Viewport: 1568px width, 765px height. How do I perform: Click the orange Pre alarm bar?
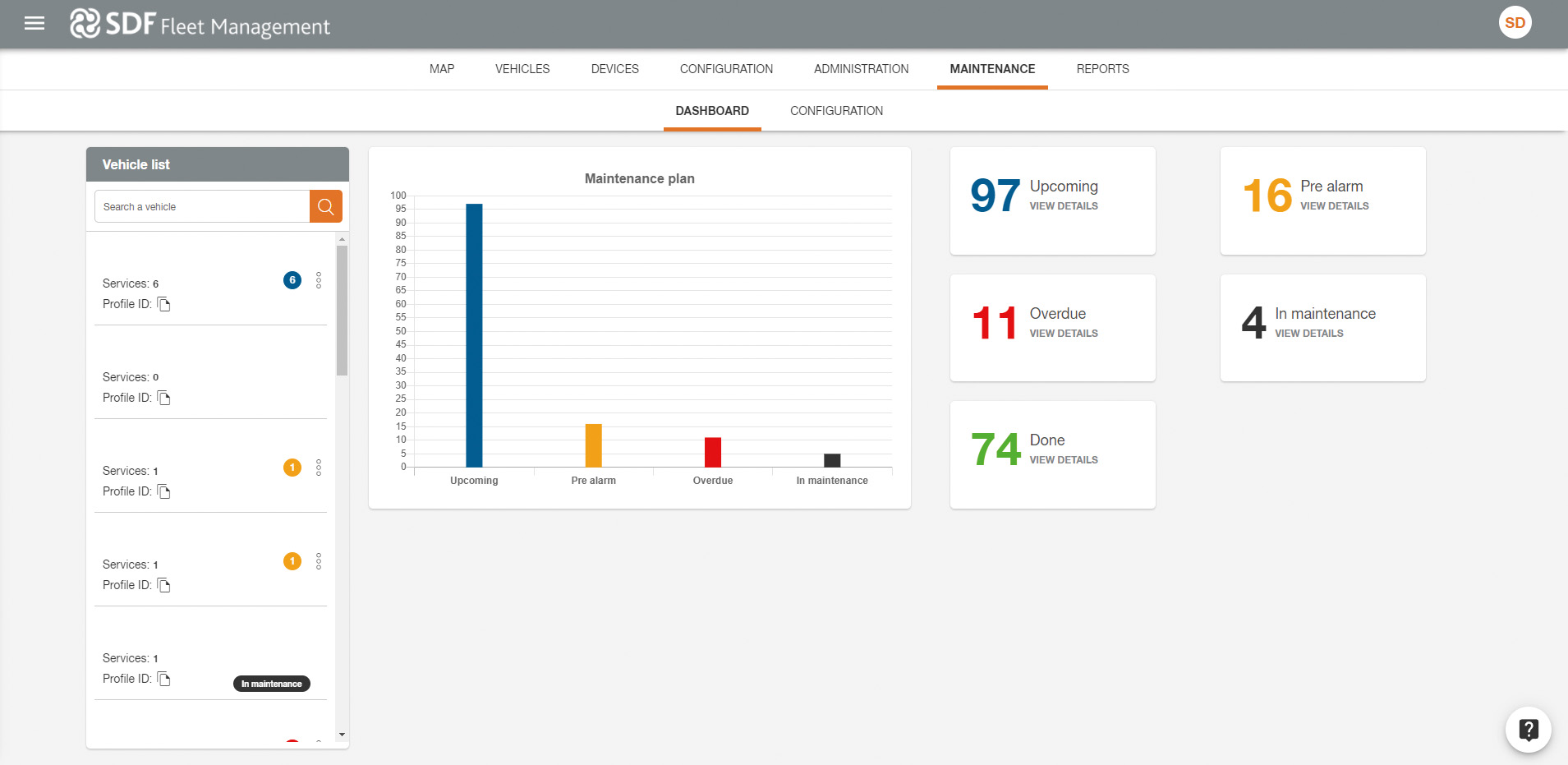coord(593,445)
